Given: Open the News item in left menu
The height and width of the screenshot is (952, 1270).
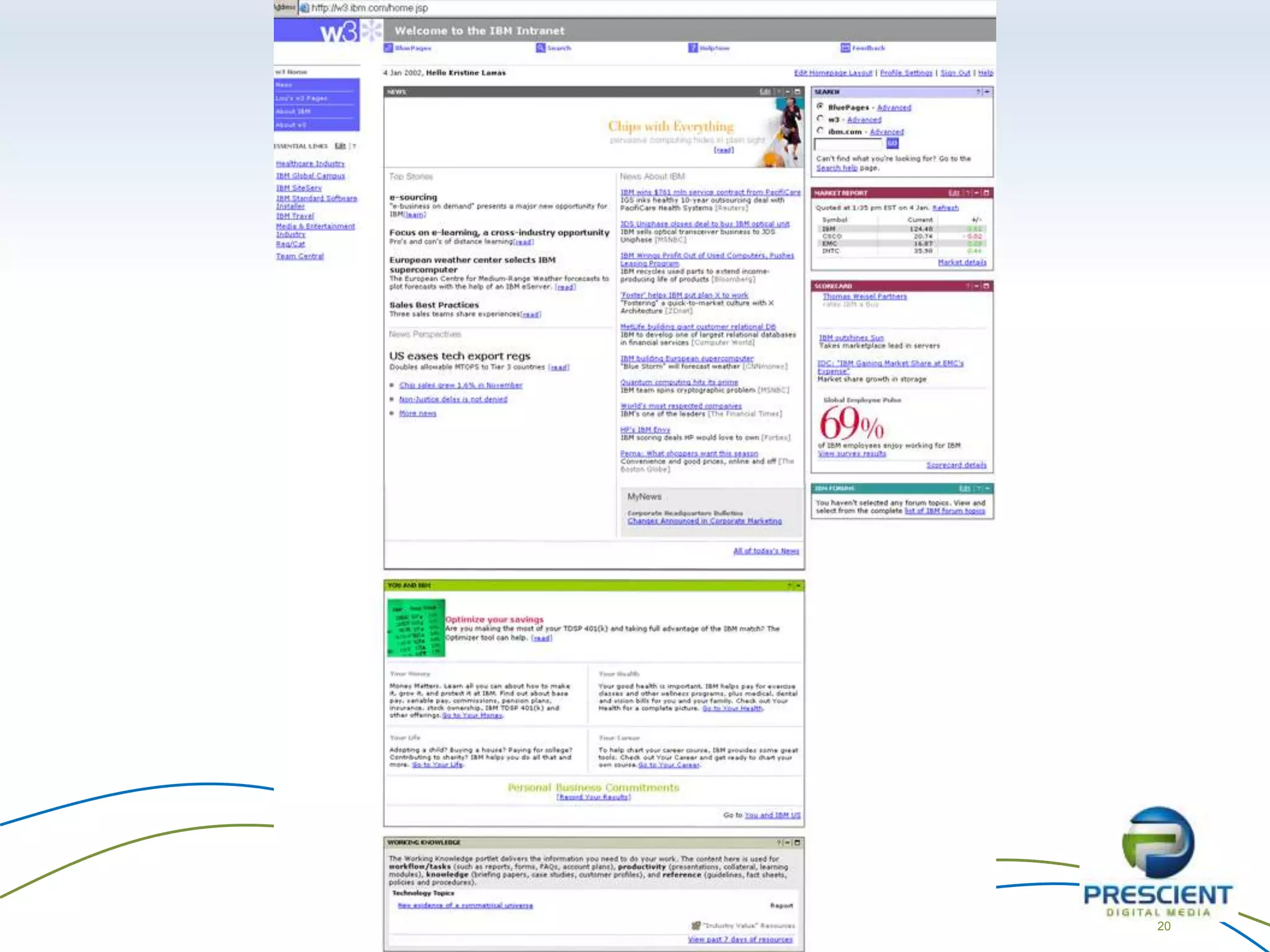Looking at the screenshot, I should (285, 85).
